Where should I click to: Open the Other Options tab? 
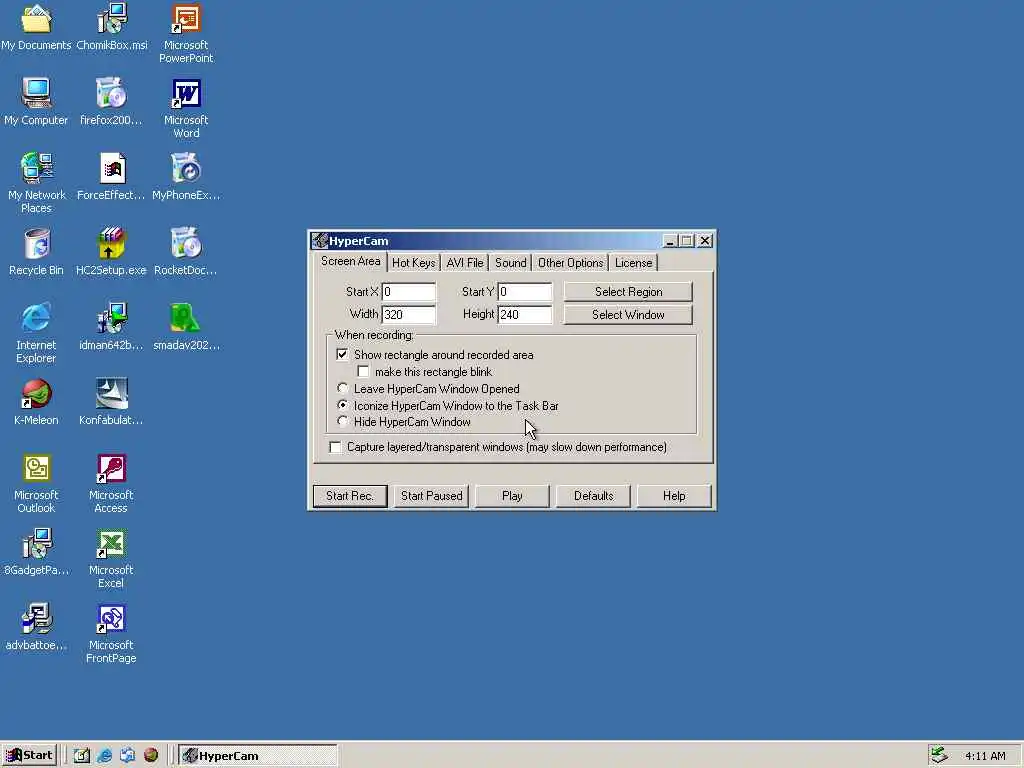pyautogui.click(x=570, y=263)
